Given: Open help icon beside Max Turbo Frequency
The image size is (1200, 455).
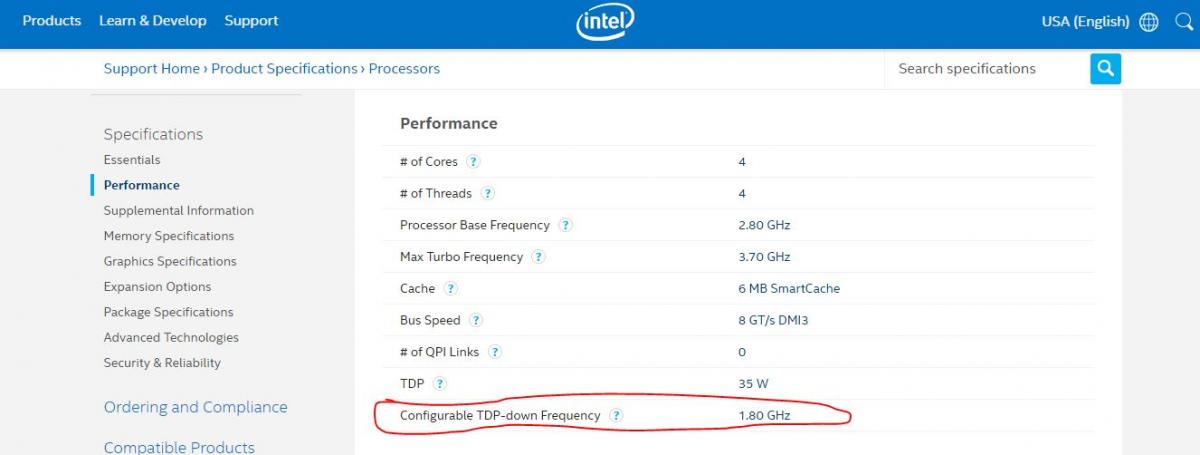Looking at the screenshot, I should [538, 257].
